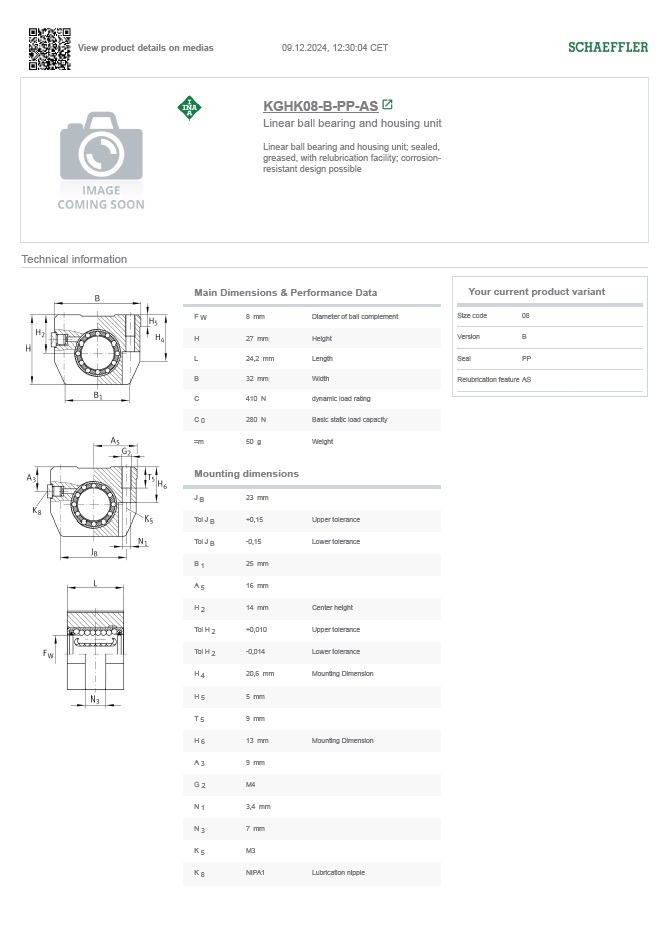Viewport: 670px width, 942px height.
Task: Click the QR code for medias
Action: pos(50,49)
